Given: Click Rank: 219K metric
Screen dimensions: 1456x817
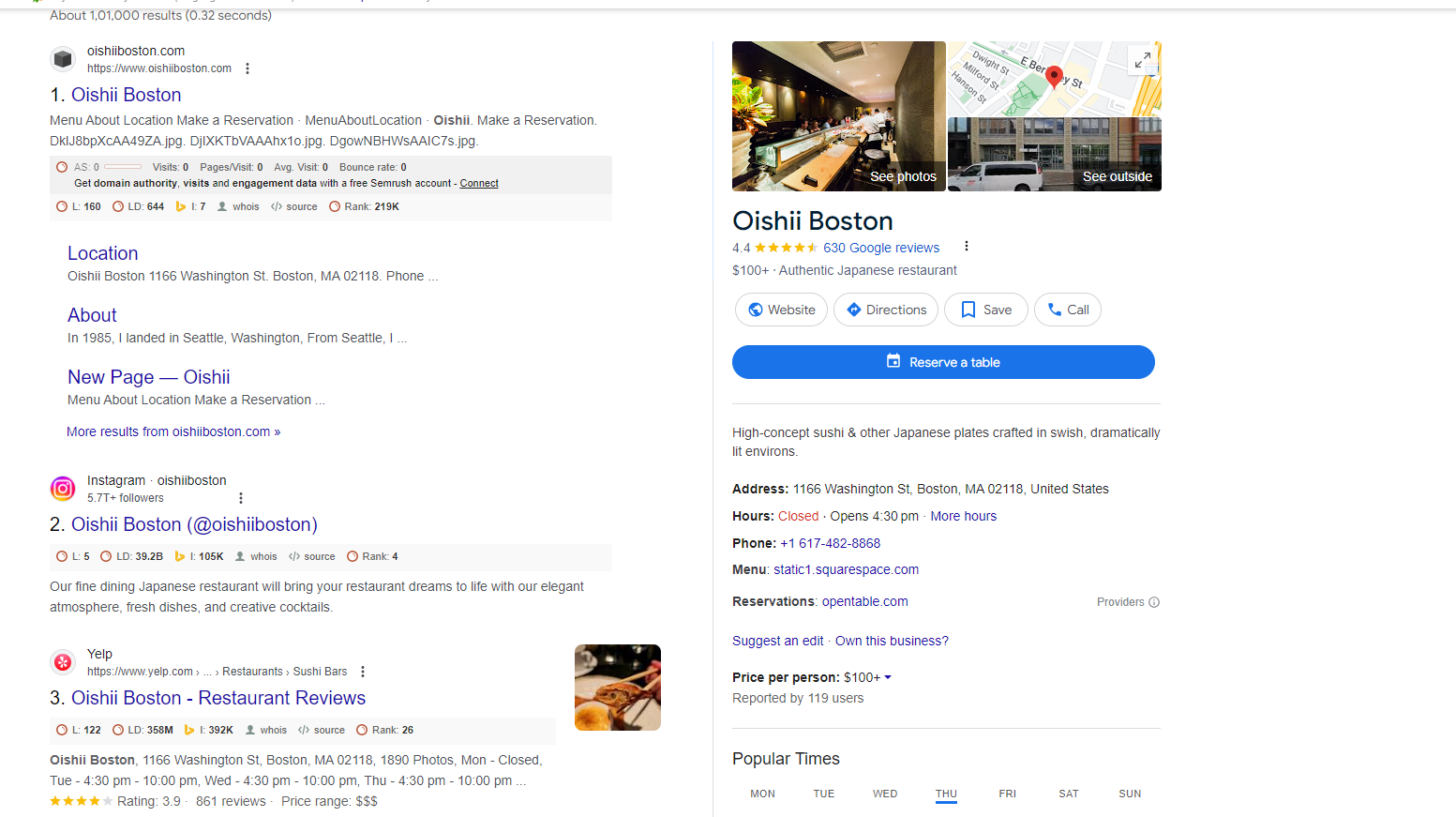Looking at the screenshot, I should pyautogui.click(x=364, y=206).
